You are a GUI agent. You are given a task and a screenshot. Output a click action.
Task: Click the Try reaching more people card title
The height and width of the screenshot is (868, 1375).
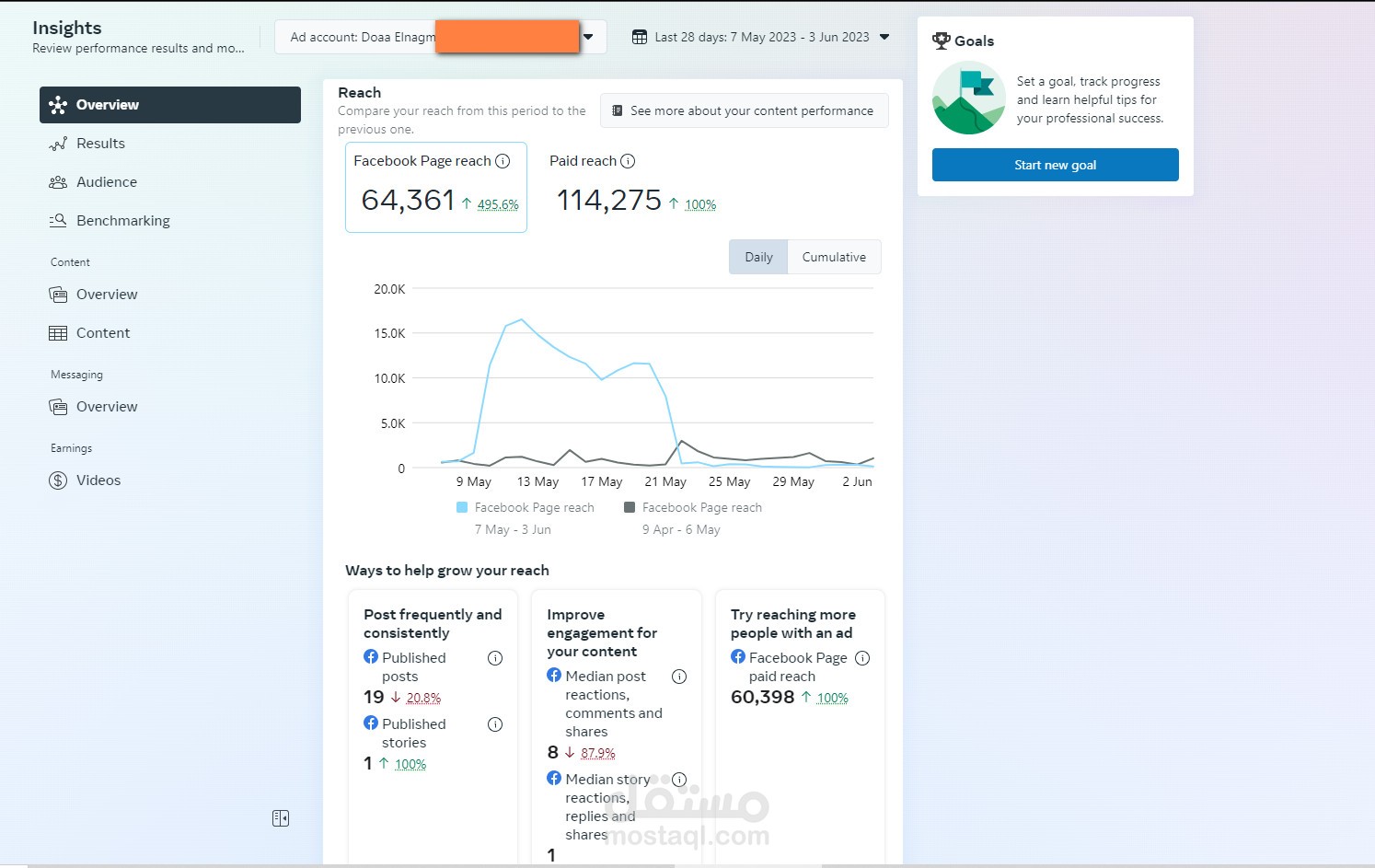793,624
